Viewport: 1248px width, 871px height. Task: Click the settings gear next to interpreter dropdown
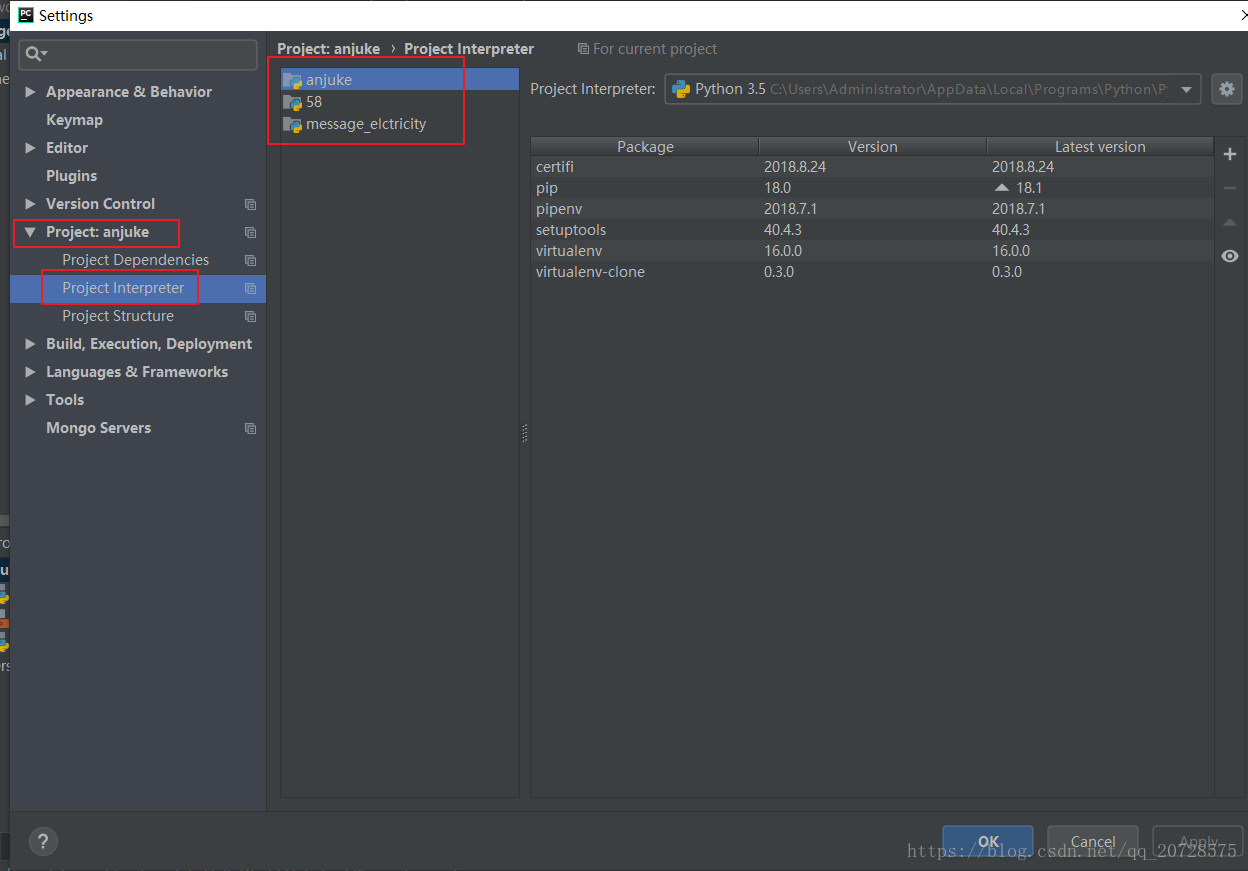tap(1227, 89)
